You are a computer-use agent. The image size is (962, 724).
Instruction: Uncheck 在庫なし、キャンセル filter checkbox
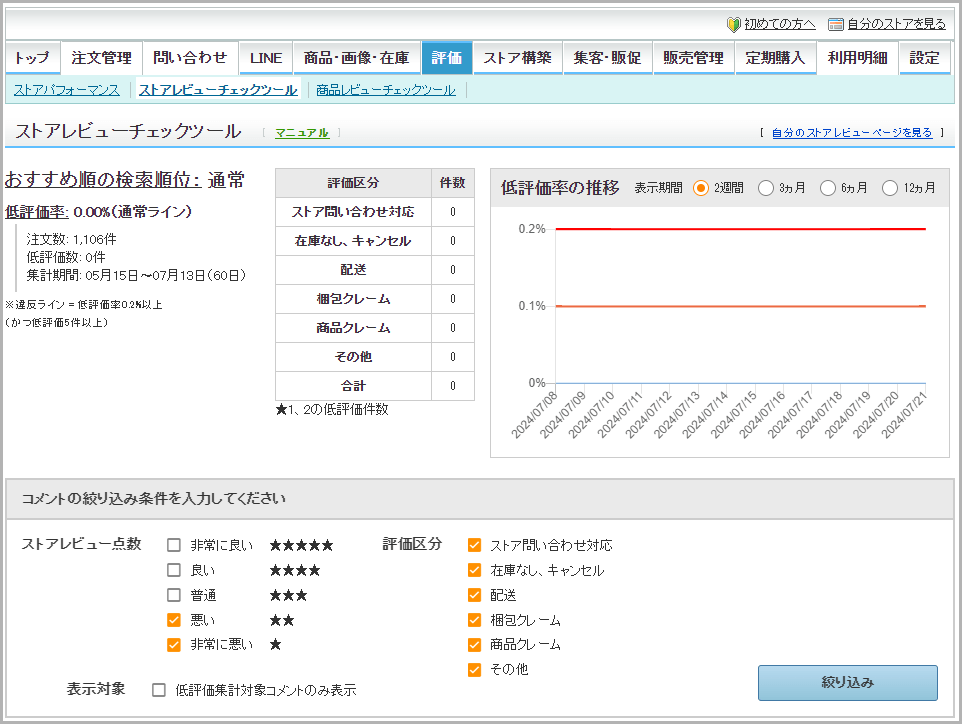pyautogui.click(x=474, y=570)
